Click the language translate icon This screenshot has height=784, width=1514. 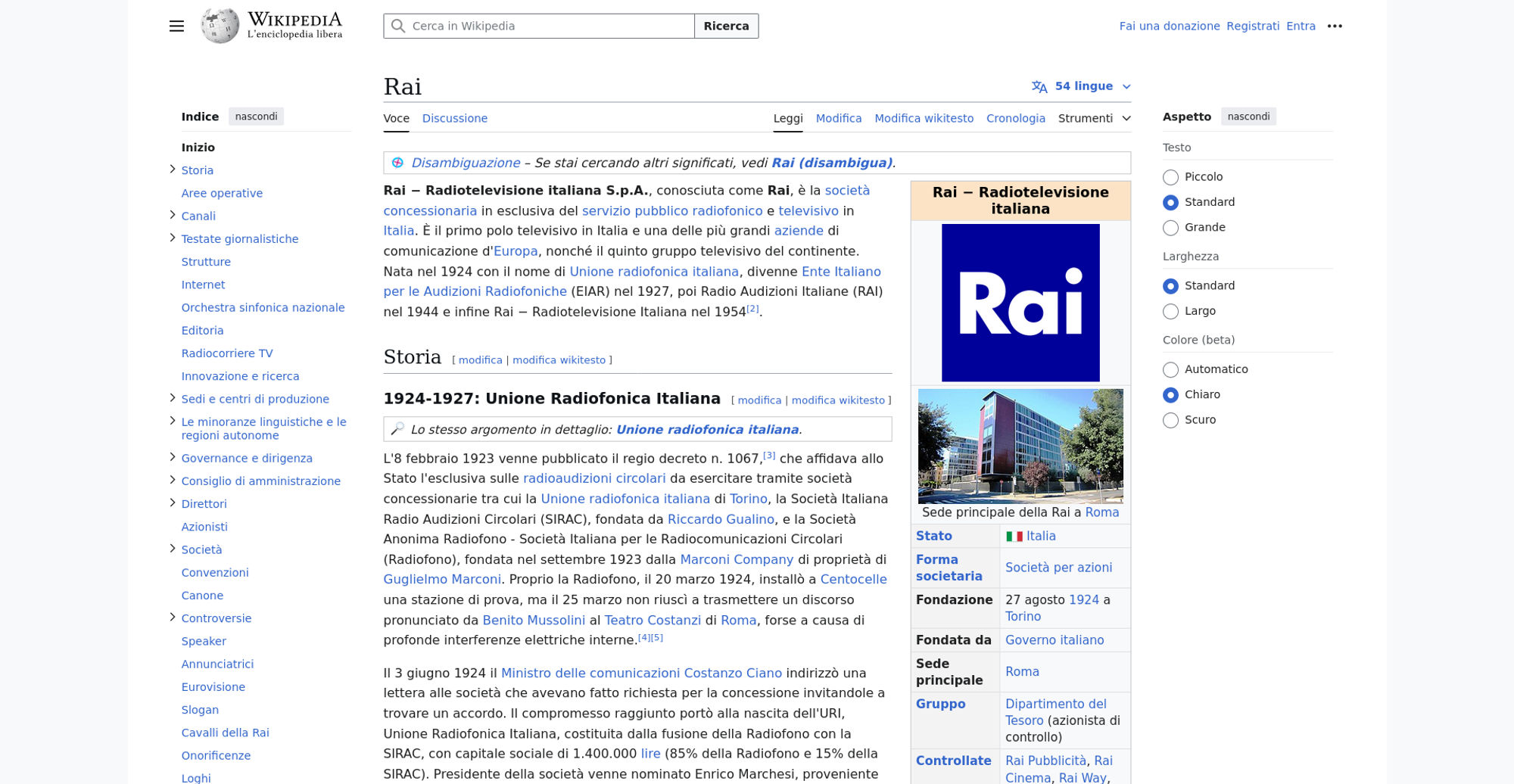pos(1039,86)
